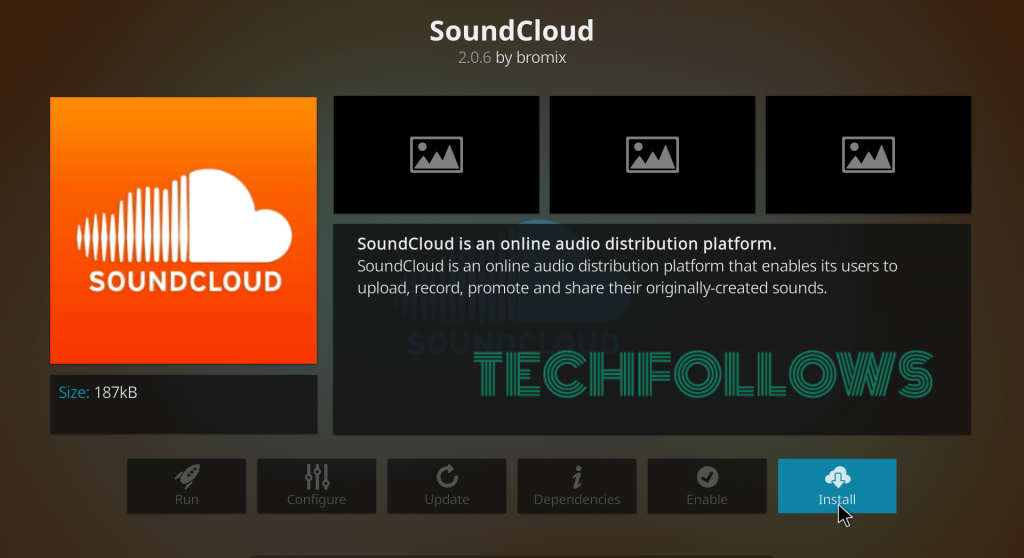The width and height of the screenshot is (1024, 558).
Task: Open the second screenshot placeholder thumbnail
Action: tap(652, 155)
